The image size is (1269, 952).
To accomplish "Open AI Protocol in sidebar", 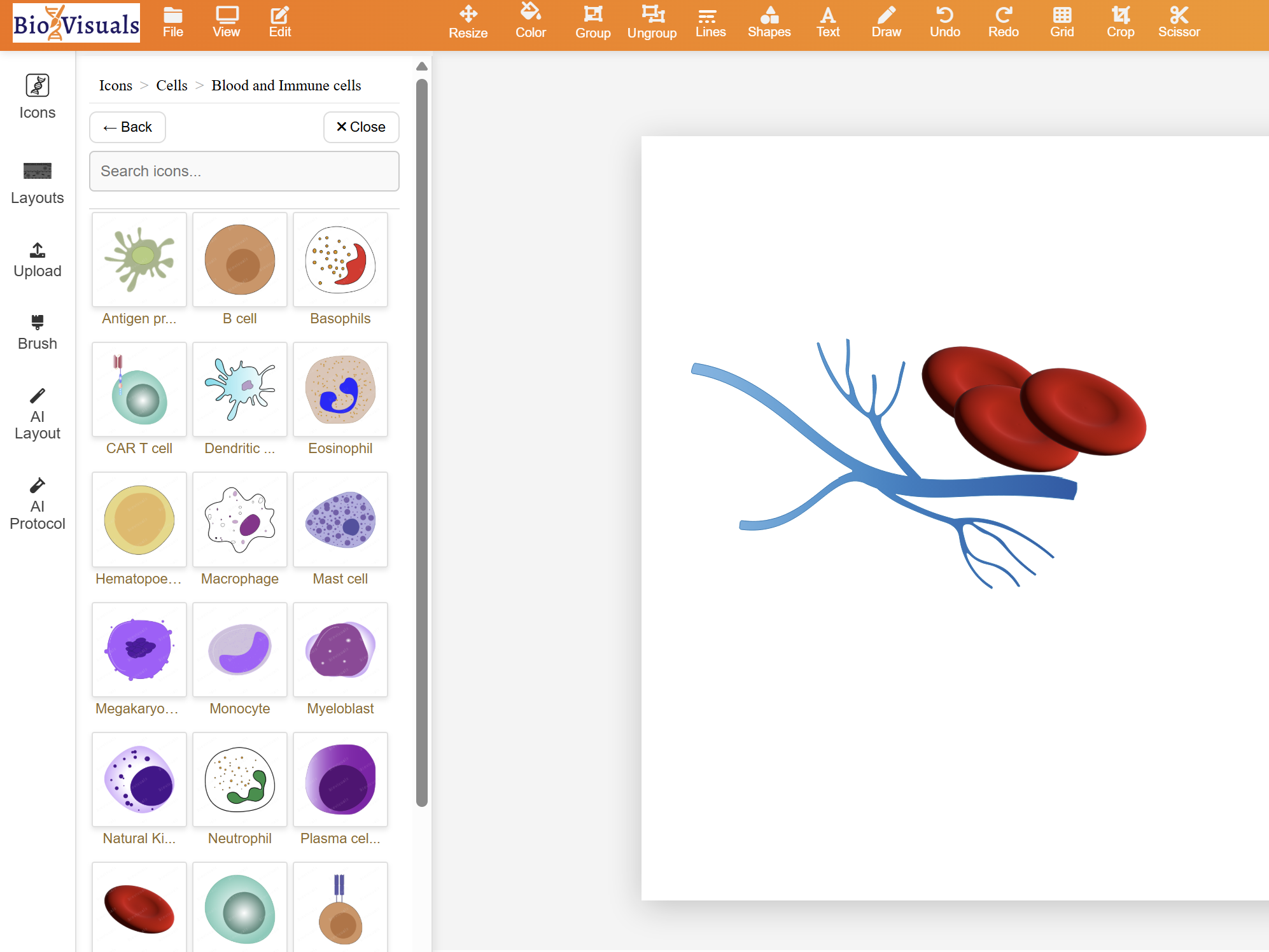I will point(38,504).
